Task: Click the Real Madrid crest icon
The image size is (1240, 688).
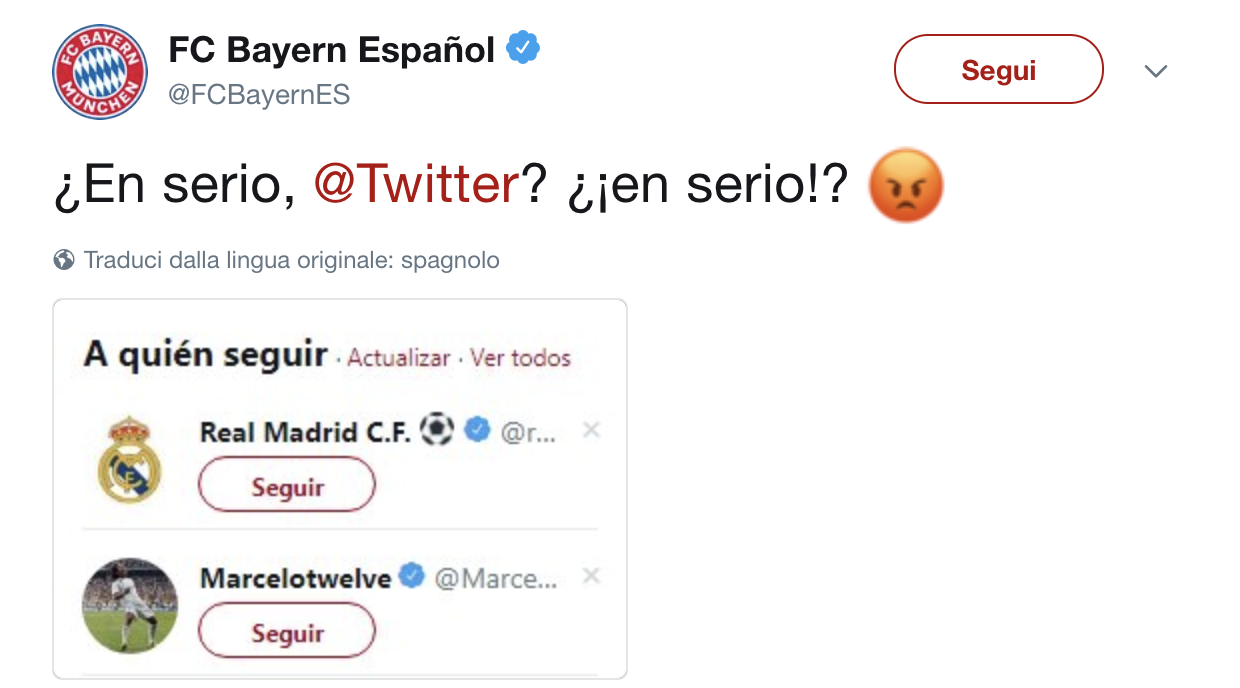Action: (x=129, y=461)
